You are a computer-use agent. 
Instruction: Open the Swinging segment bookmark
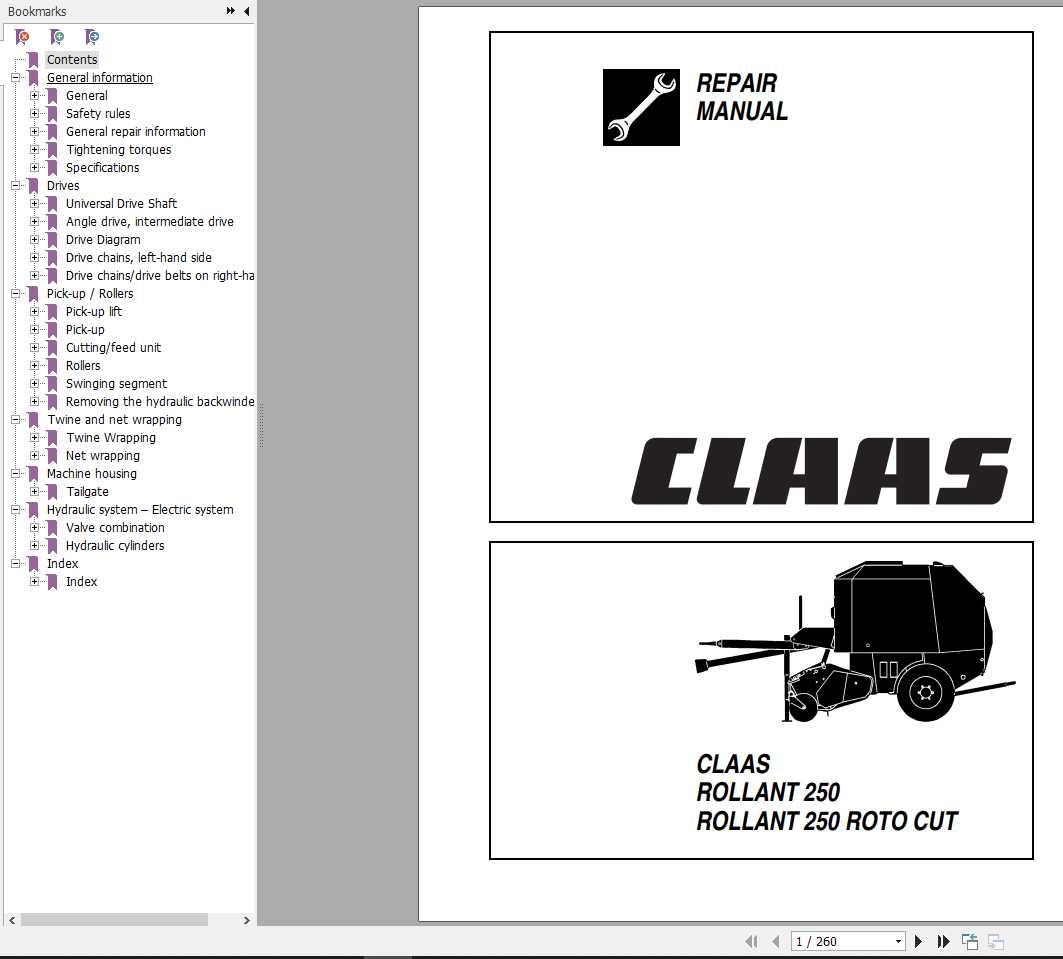pyautogui.click(x=116, y=384)
